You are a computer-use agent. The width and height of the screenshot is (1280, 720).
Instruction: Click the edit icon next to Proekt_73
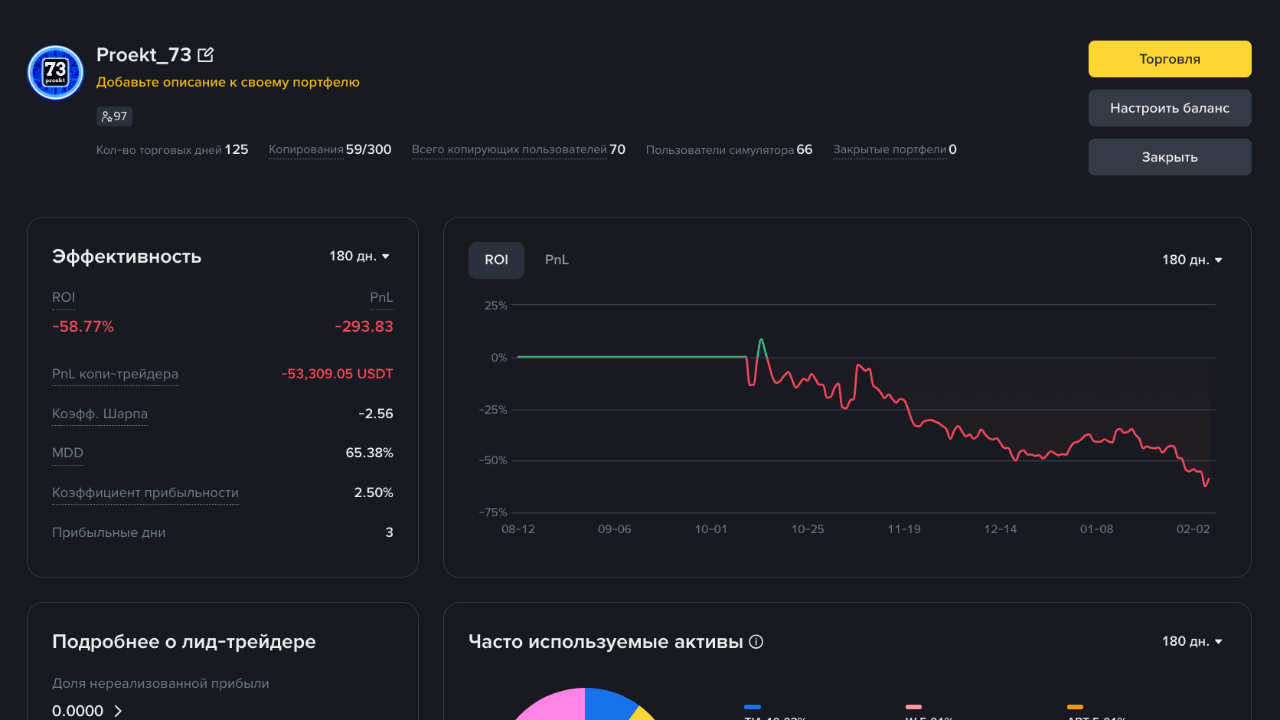pyautogui.click(x=206, y=55)
